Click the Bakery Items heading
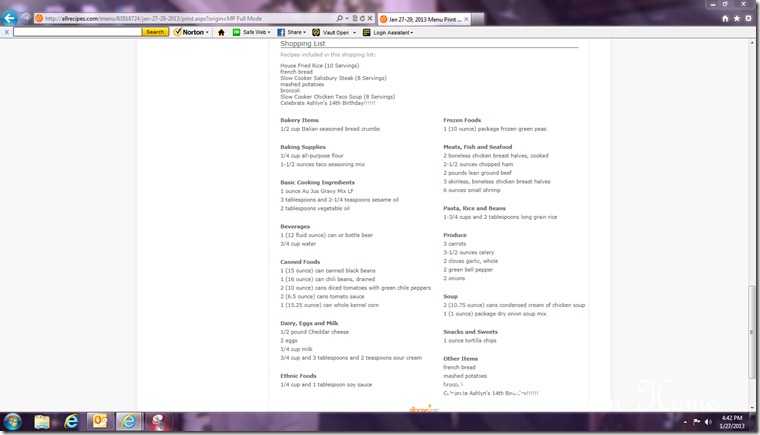 pyautogui.click(x=299, y=120)
